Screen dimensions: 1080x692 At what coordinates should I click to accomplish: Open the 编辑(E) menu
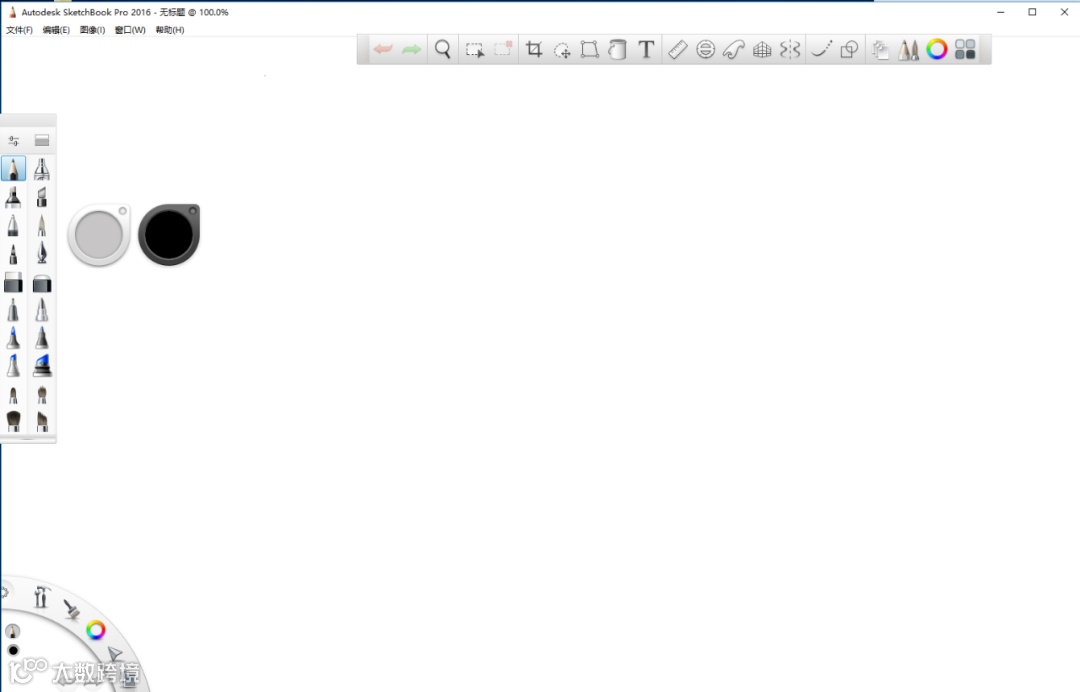56,30
